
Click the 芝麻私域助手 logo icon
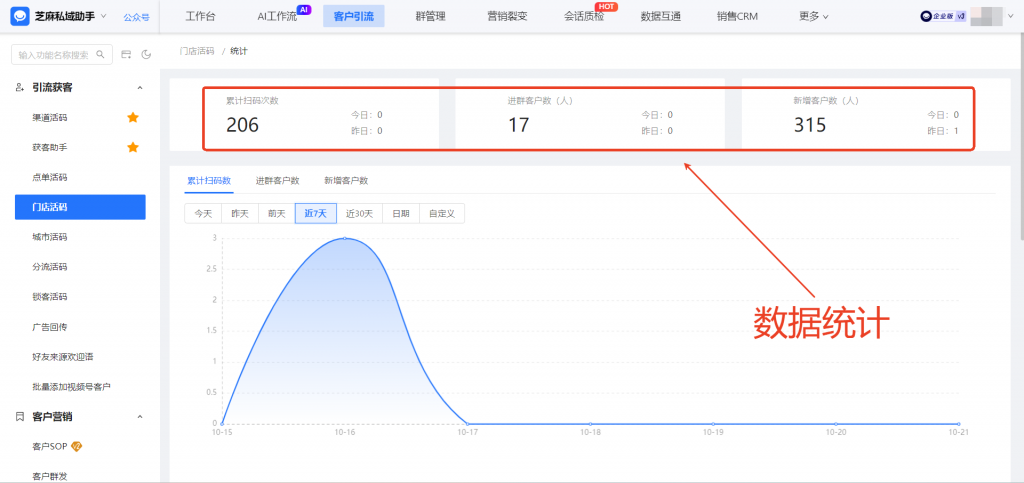pyautogui.click(x=19, y=16)
